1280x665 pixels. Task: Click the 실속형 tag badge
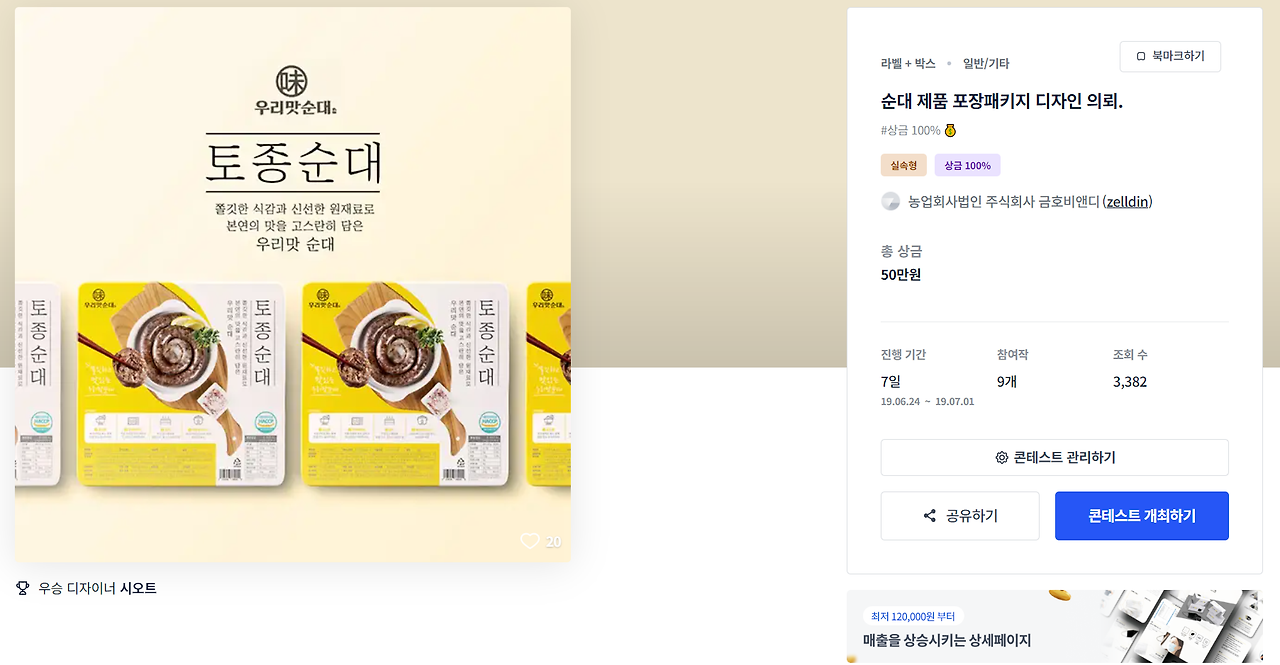904,165
